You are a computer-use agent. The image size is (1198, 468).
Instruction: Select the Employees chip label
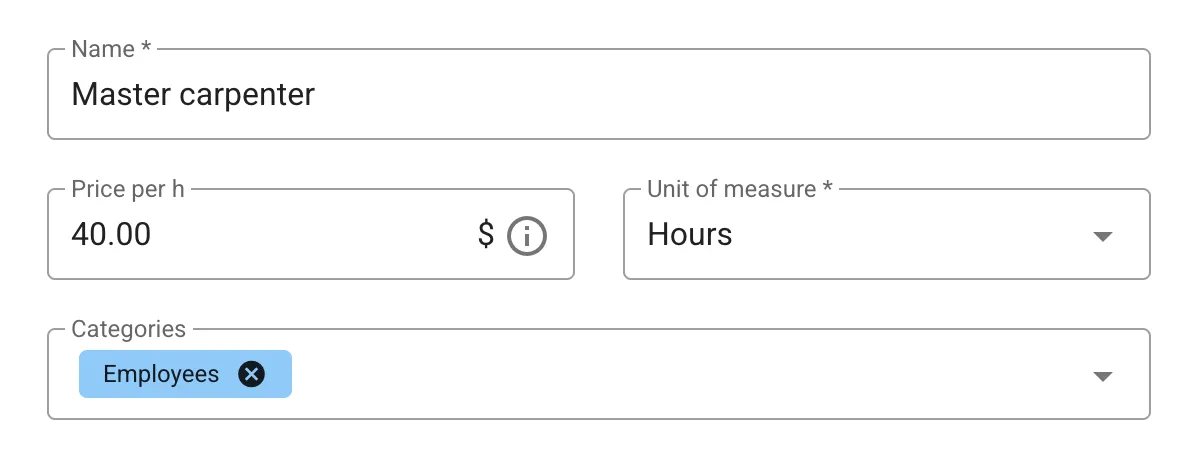(x=161, y=374)
